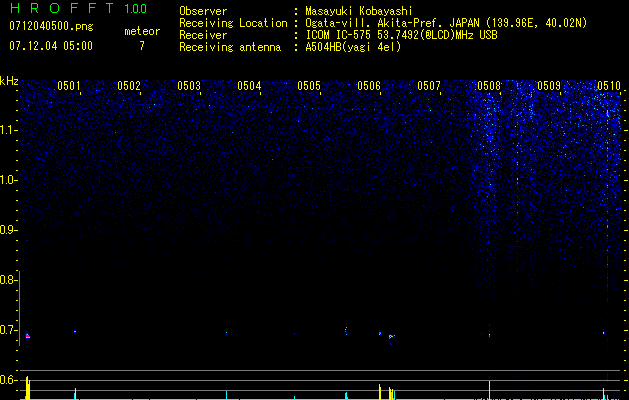Image resolution: width=629 pixels, height=400 pixels.
Task: Click the Observer label
Action: click(203, 11)
